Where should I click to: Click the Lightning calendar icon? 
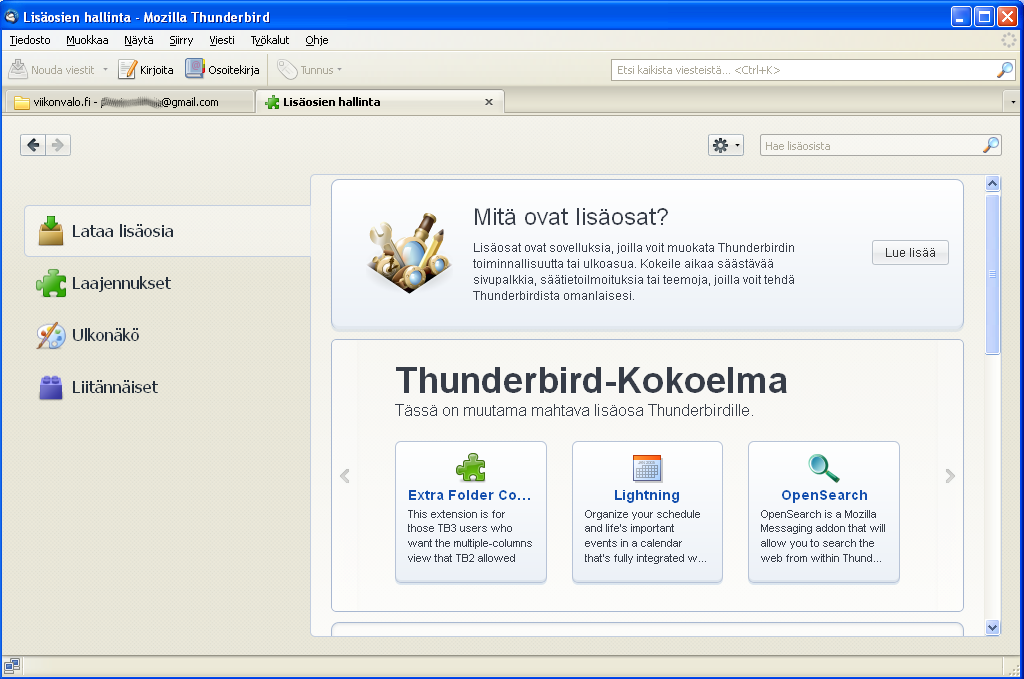coord(647,468)
